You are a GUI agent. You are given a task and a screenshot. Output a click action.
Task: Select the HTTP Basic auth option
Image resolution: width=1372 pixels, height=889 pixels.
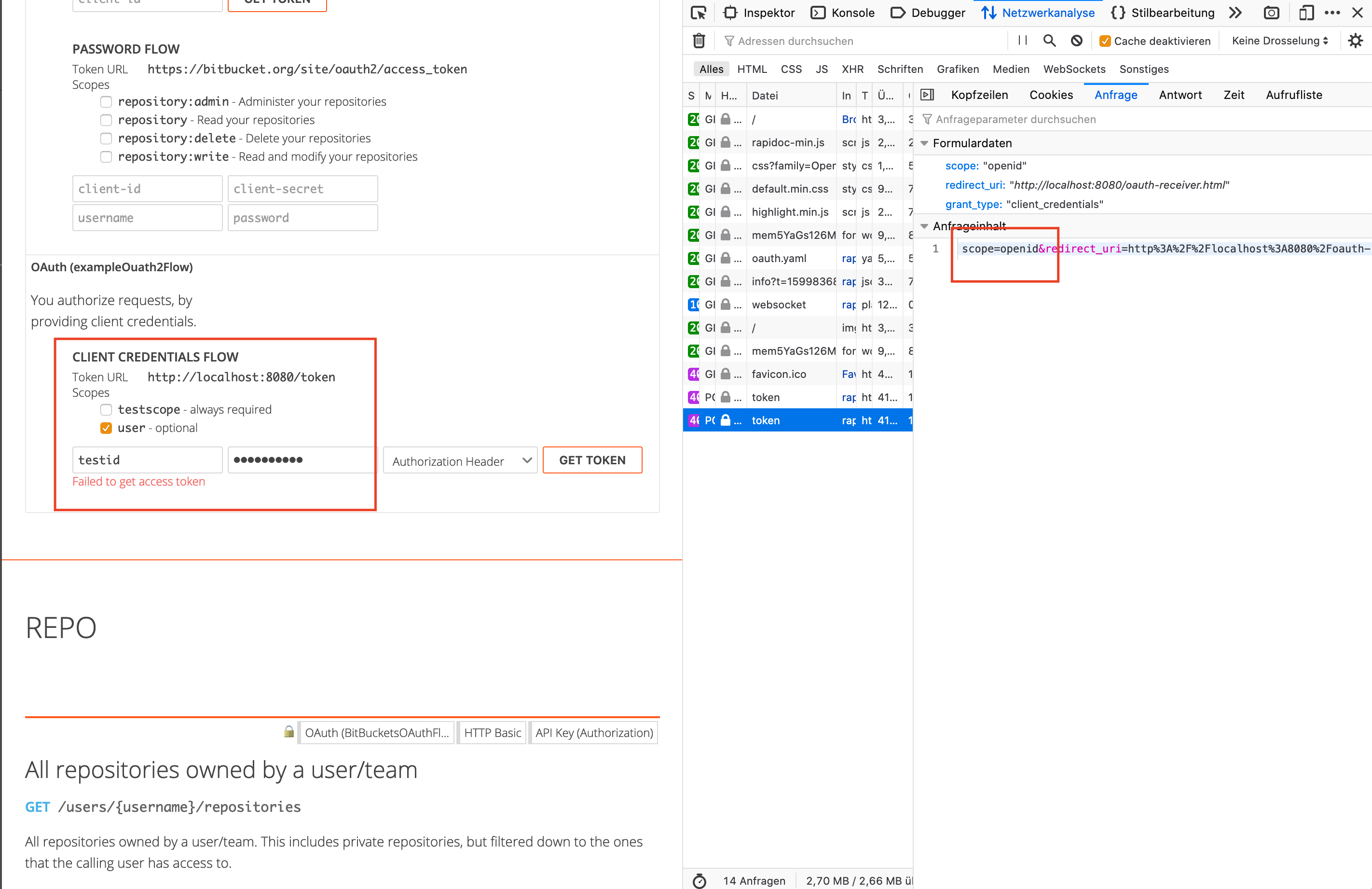[x=492, y=733]
